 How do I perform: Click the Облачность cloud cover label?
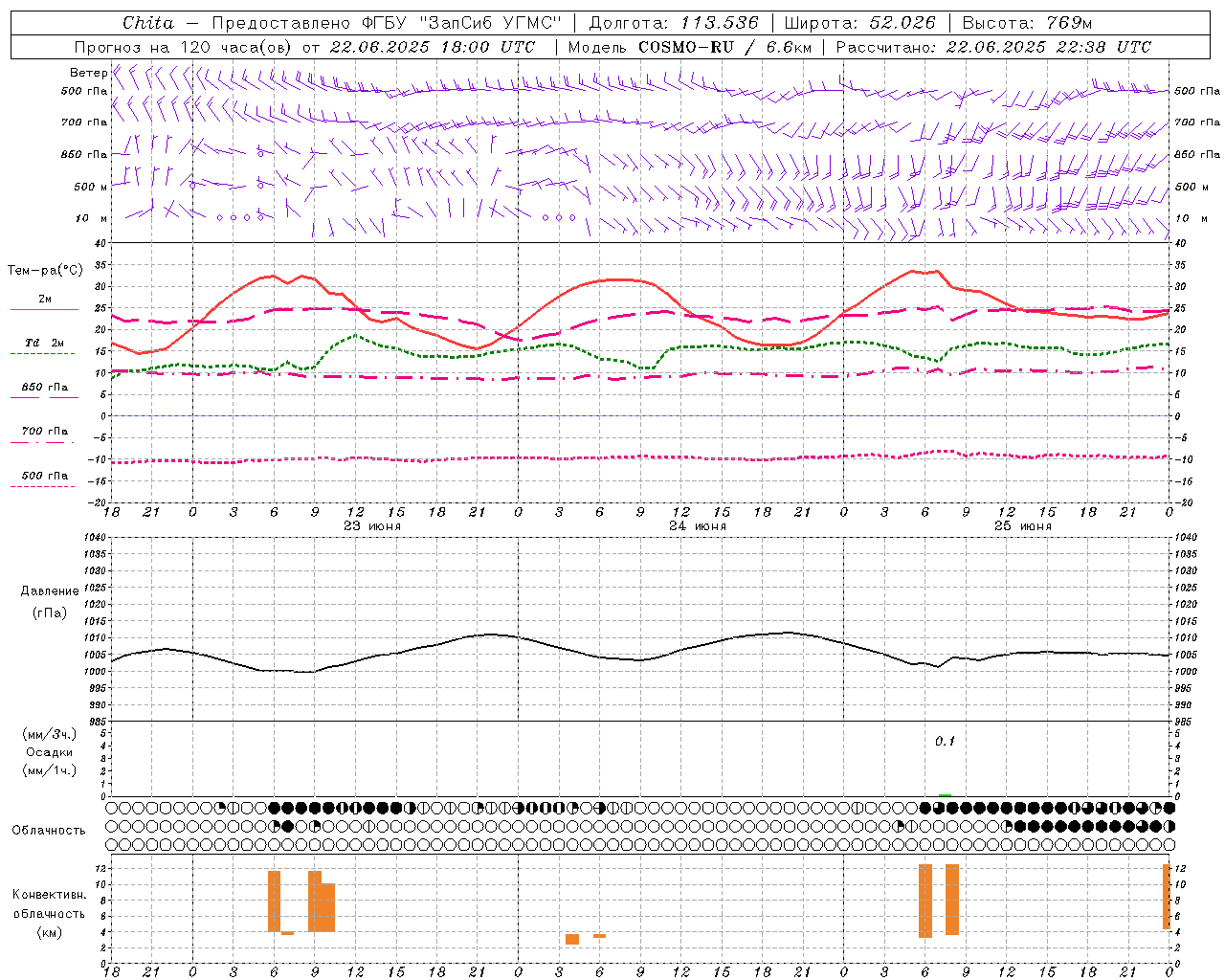(49, 830)
